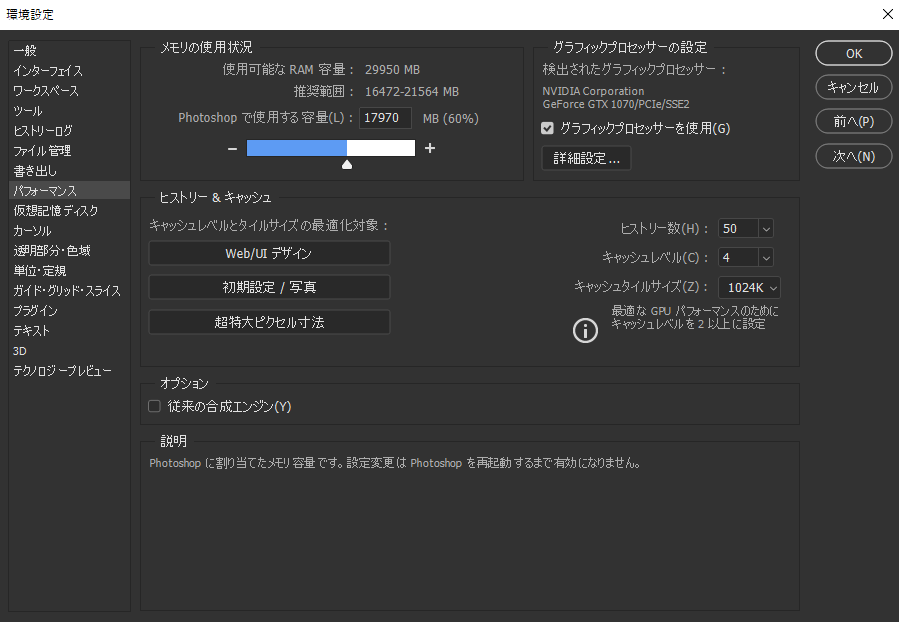899x622 pixels.
Task: Select ワークスペース category
Action: click(x=69, y=91)
